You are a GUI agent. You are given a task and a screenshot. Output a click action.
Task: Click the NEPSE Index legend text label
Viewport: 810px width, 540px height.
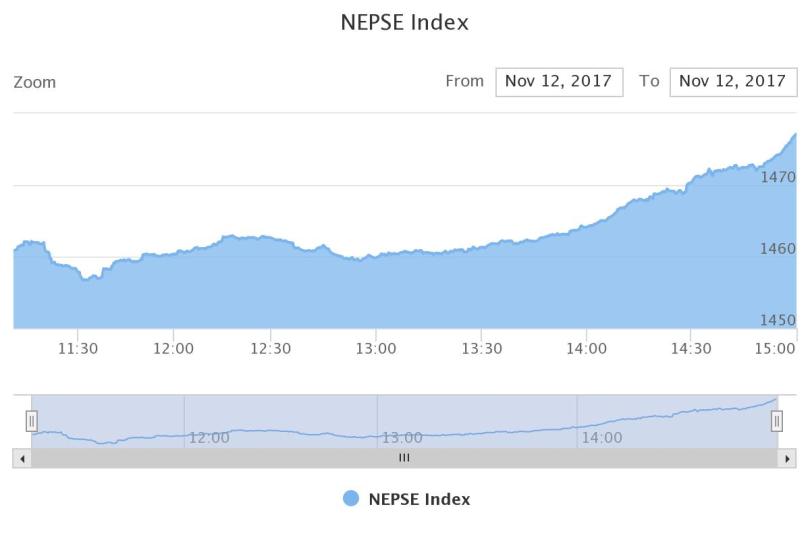point(419,499)
